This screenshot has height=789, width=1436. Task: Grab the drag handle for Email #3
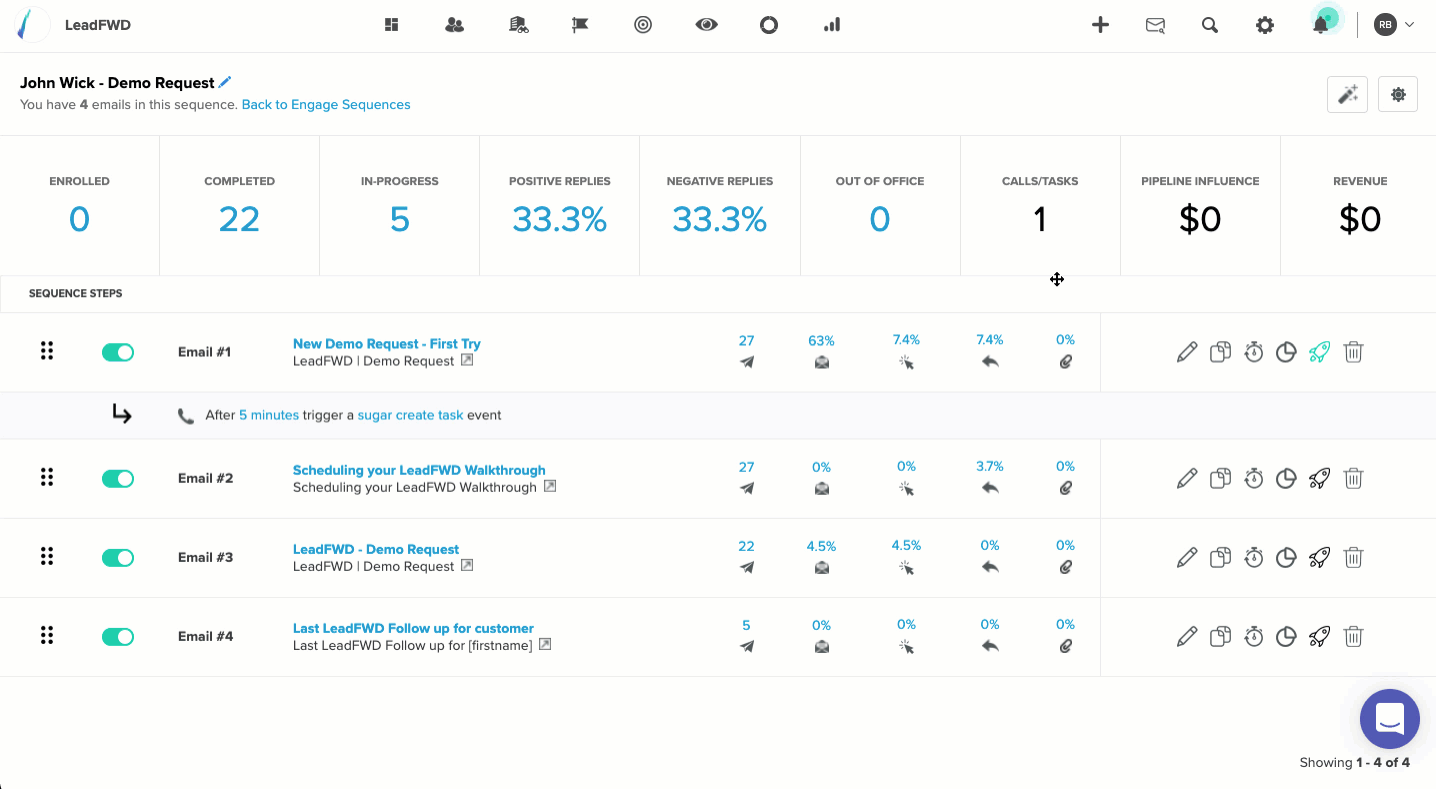click(x=47, y=556)
